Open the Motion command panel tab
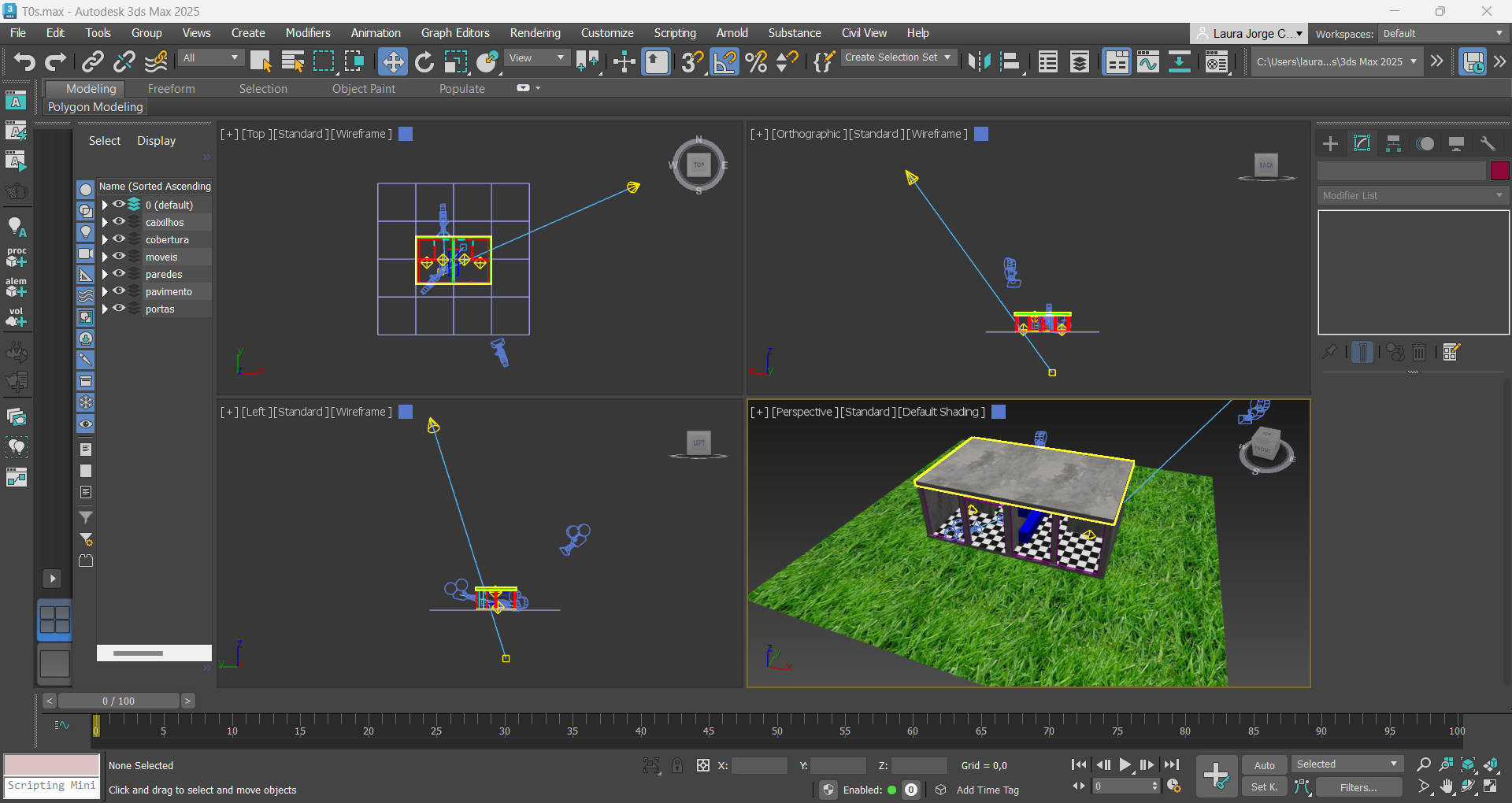Image resolution: width=1512 pixels, height=803 pixels. [x=1425, y=143]
